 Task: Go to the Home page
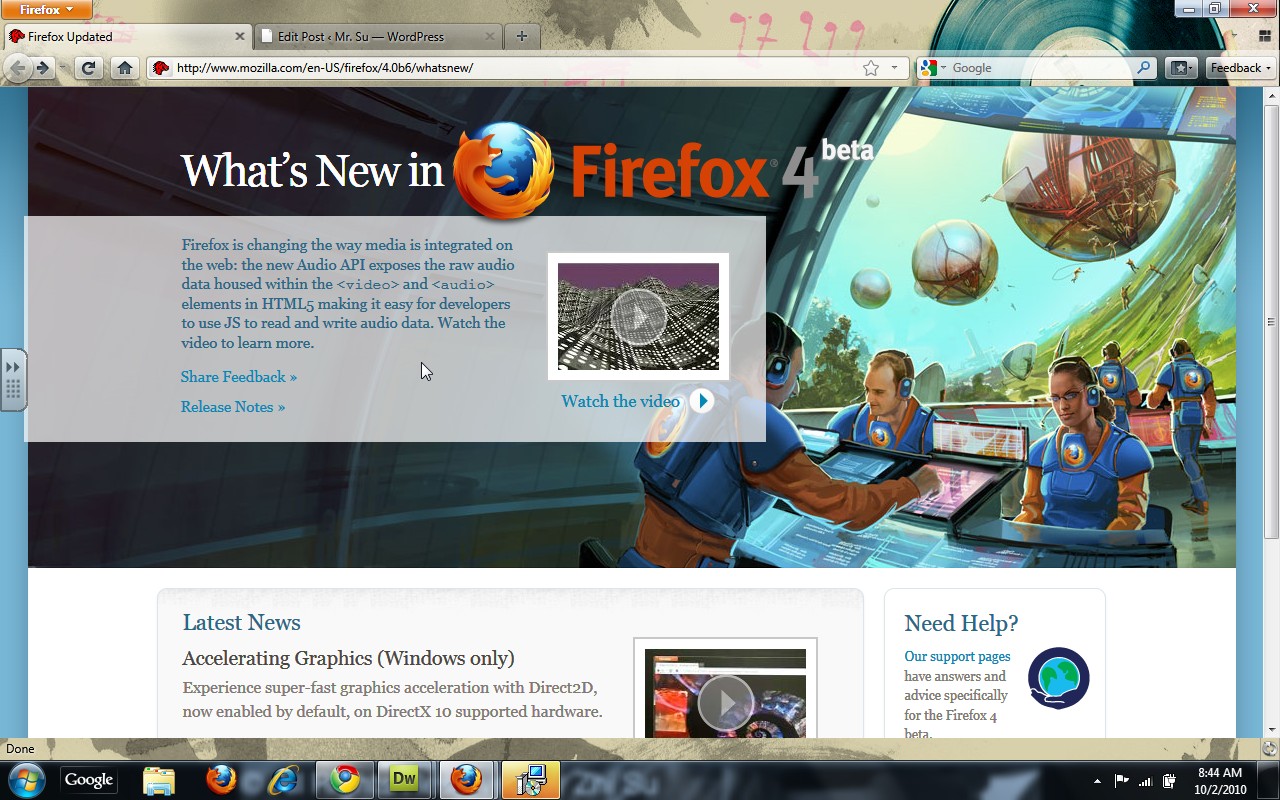click(x=124, y=68)
